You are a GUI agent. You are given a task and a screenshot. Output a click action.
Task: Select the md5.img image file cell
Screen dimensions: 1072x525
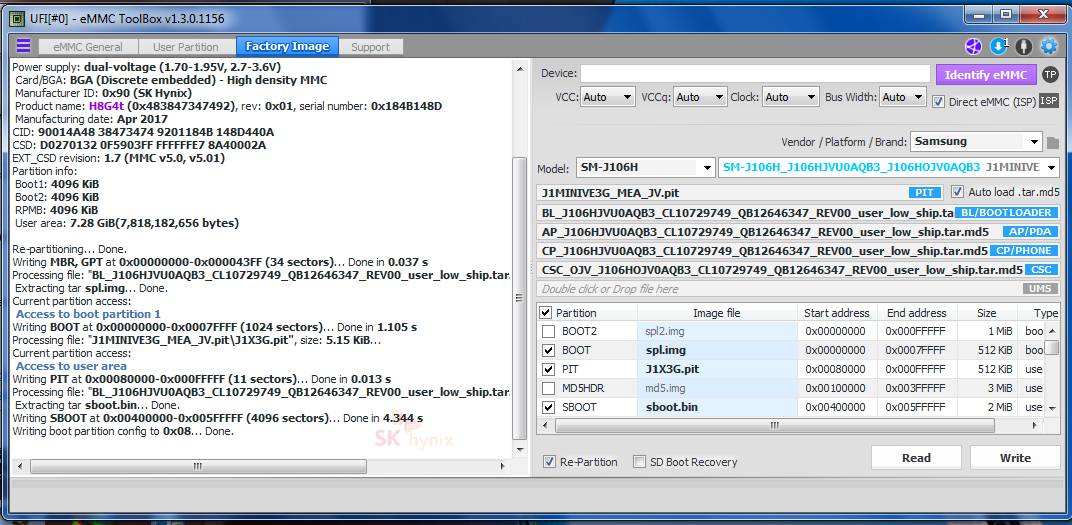717,388
